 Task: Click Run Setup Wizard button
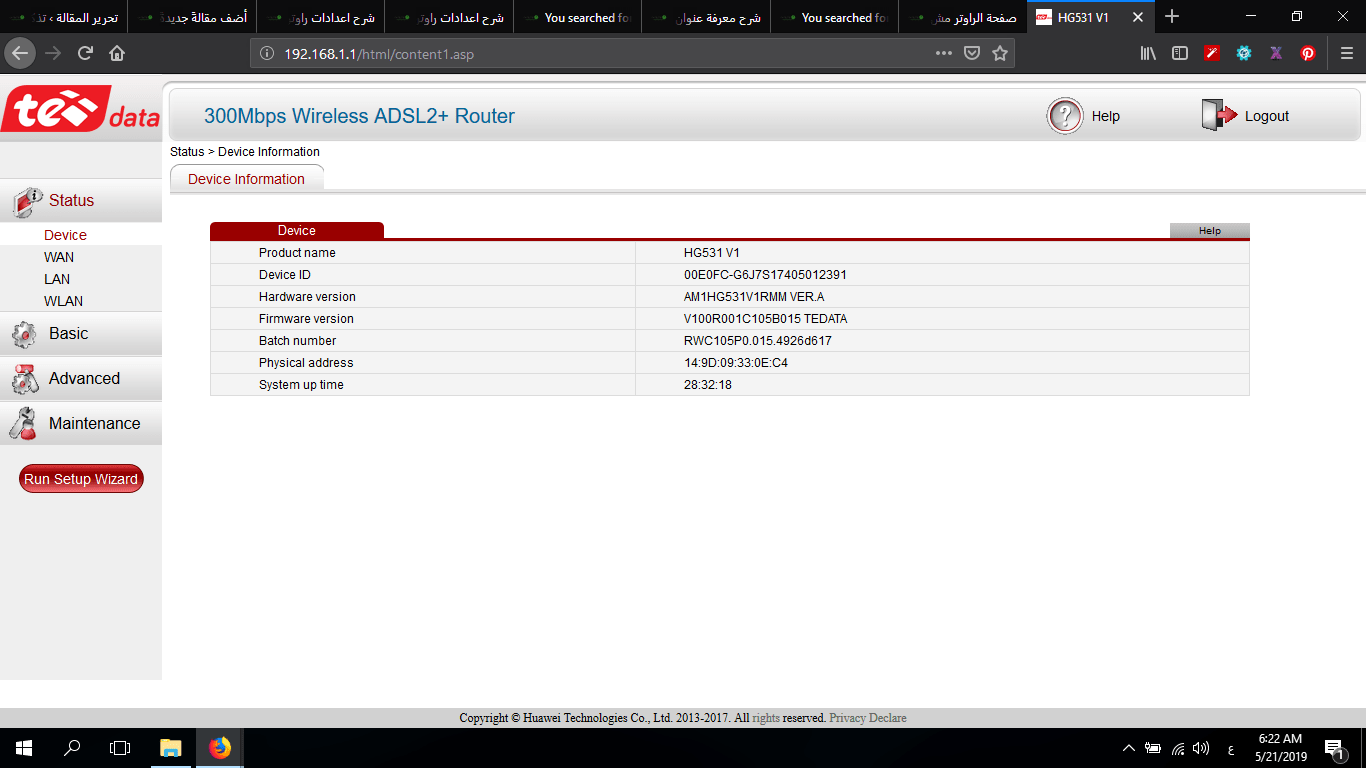point(81,479)
